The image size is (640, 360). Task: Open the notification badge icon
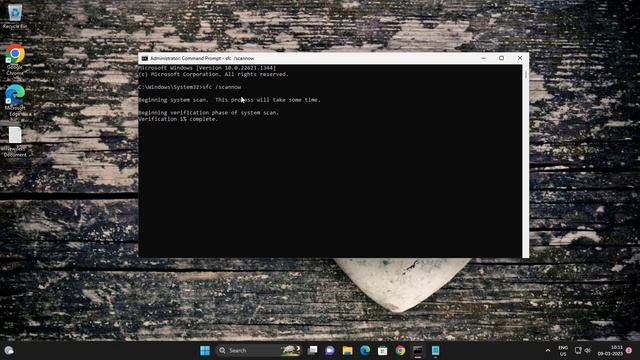point(629,351)
